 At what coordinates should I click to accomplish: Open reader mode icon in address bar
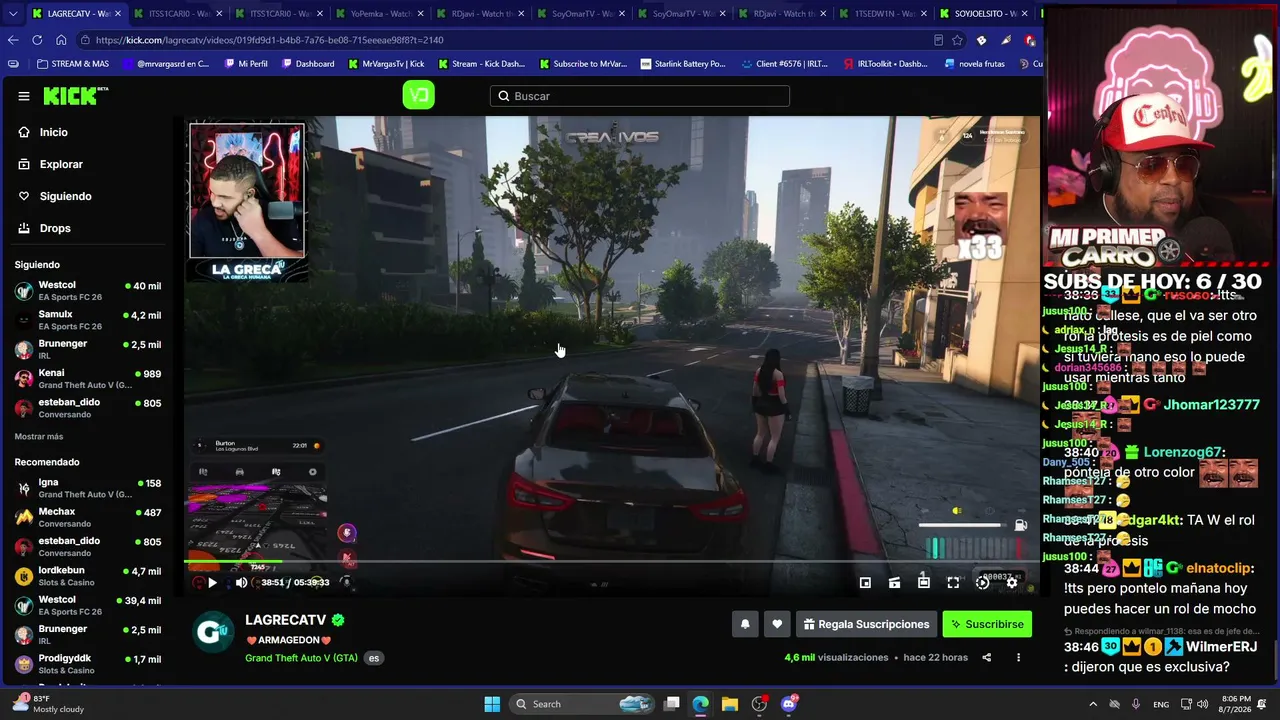point(938,40)
